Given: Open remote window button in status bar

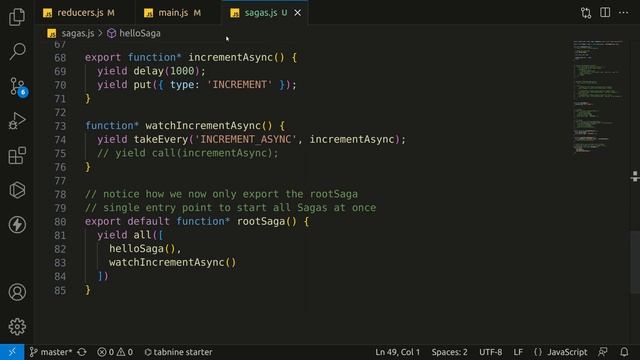Looking at the screenshot, I should click(12, 352).
